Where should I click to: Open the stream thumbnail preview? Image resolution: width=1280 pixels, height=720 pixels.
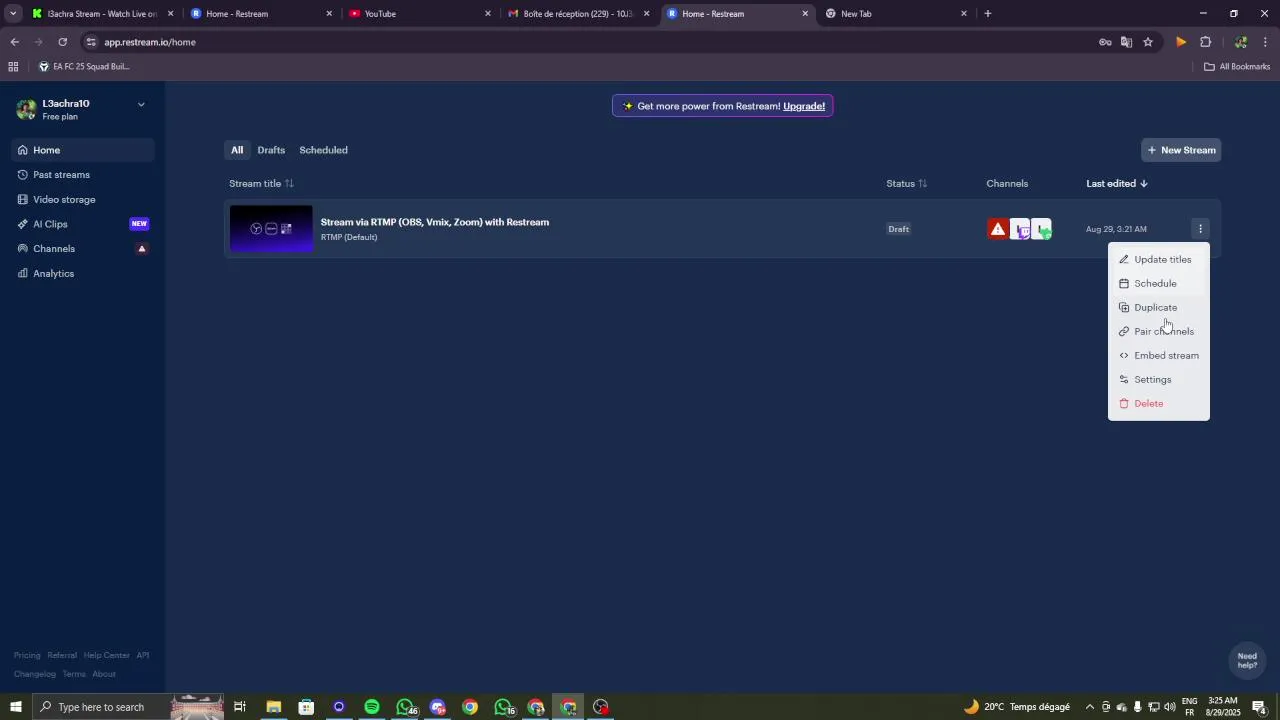[x=271, y=229]
